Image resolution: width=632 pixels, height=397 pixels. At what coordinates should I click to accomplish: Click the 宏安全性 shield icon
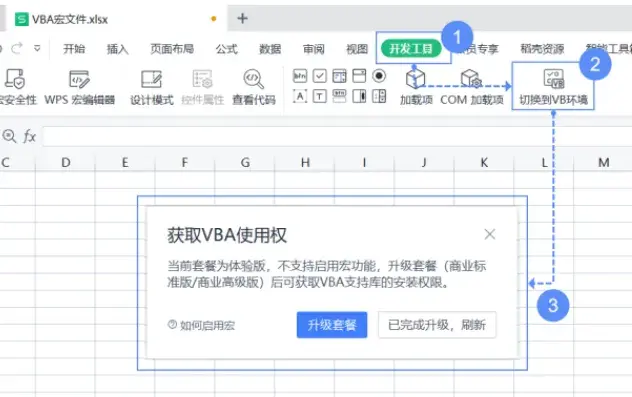pos(15,78)
